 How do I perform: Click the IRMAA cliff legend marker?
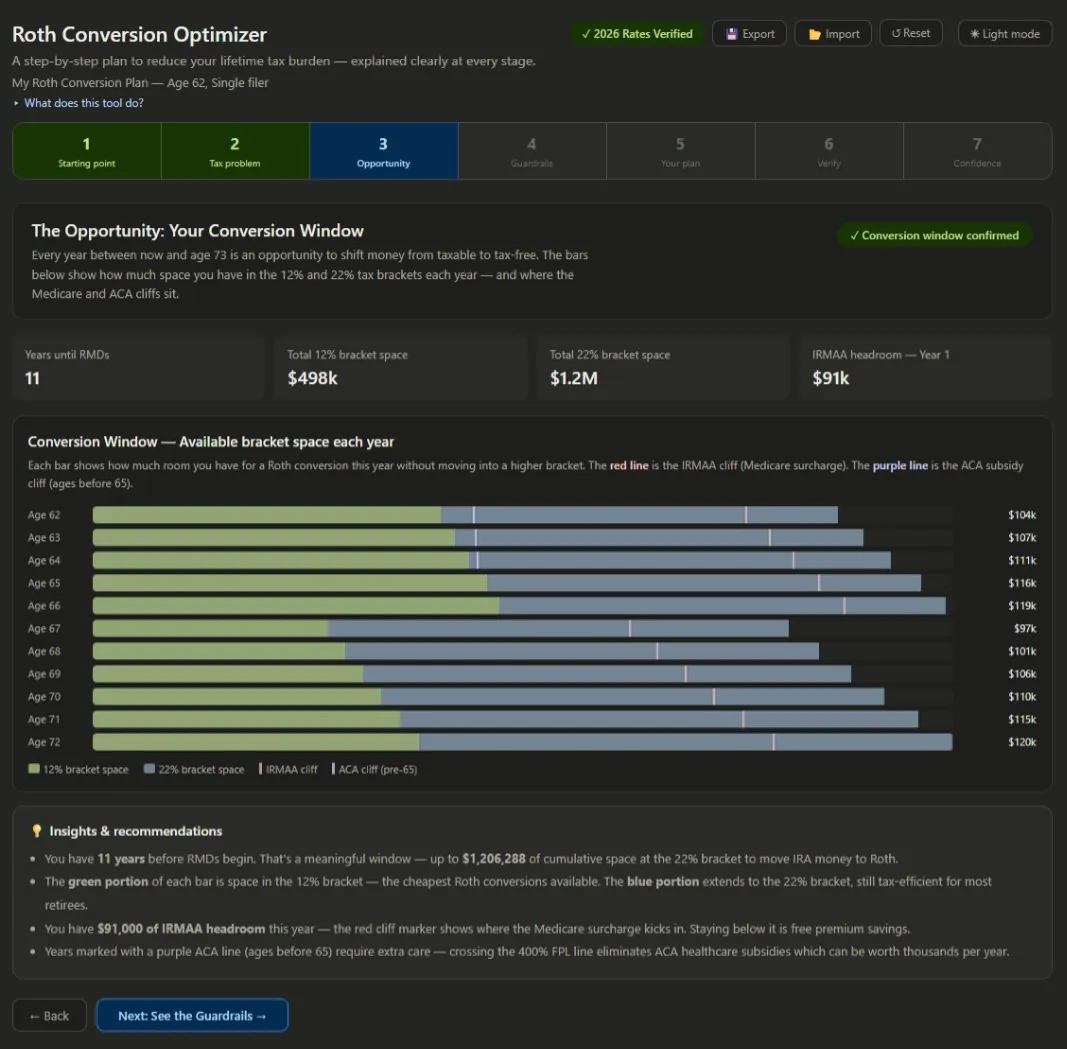pos(260,769)
